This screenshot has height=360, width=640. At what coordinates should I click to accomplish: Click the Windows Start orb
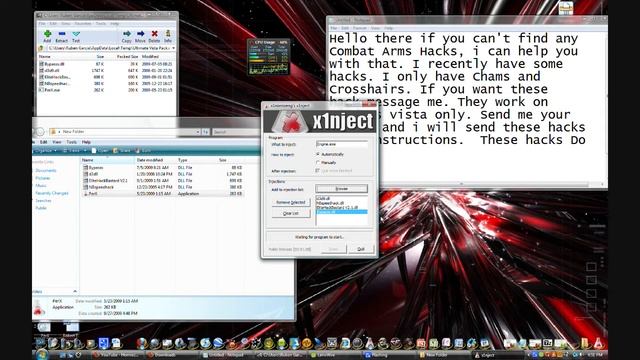click(42, 355)
